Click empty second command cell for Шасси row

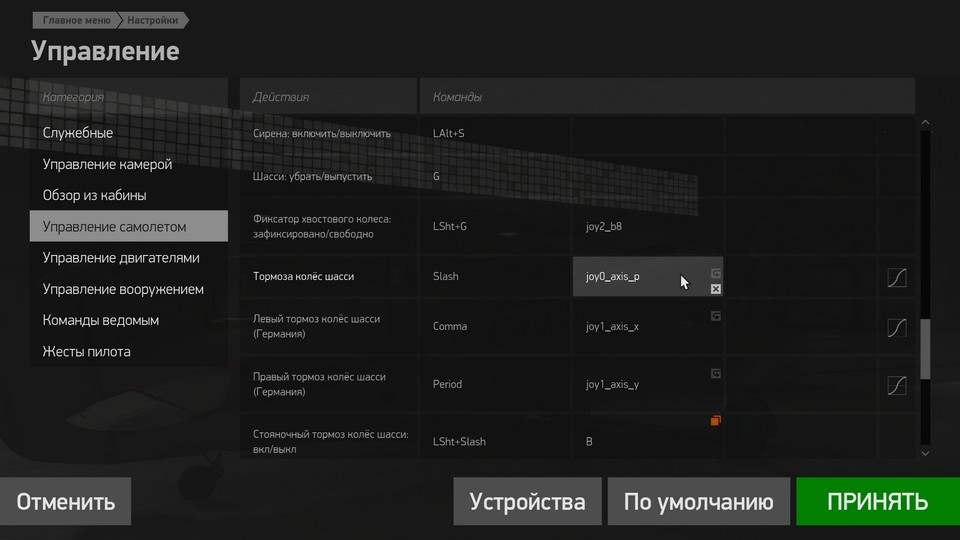coord(648,176)
